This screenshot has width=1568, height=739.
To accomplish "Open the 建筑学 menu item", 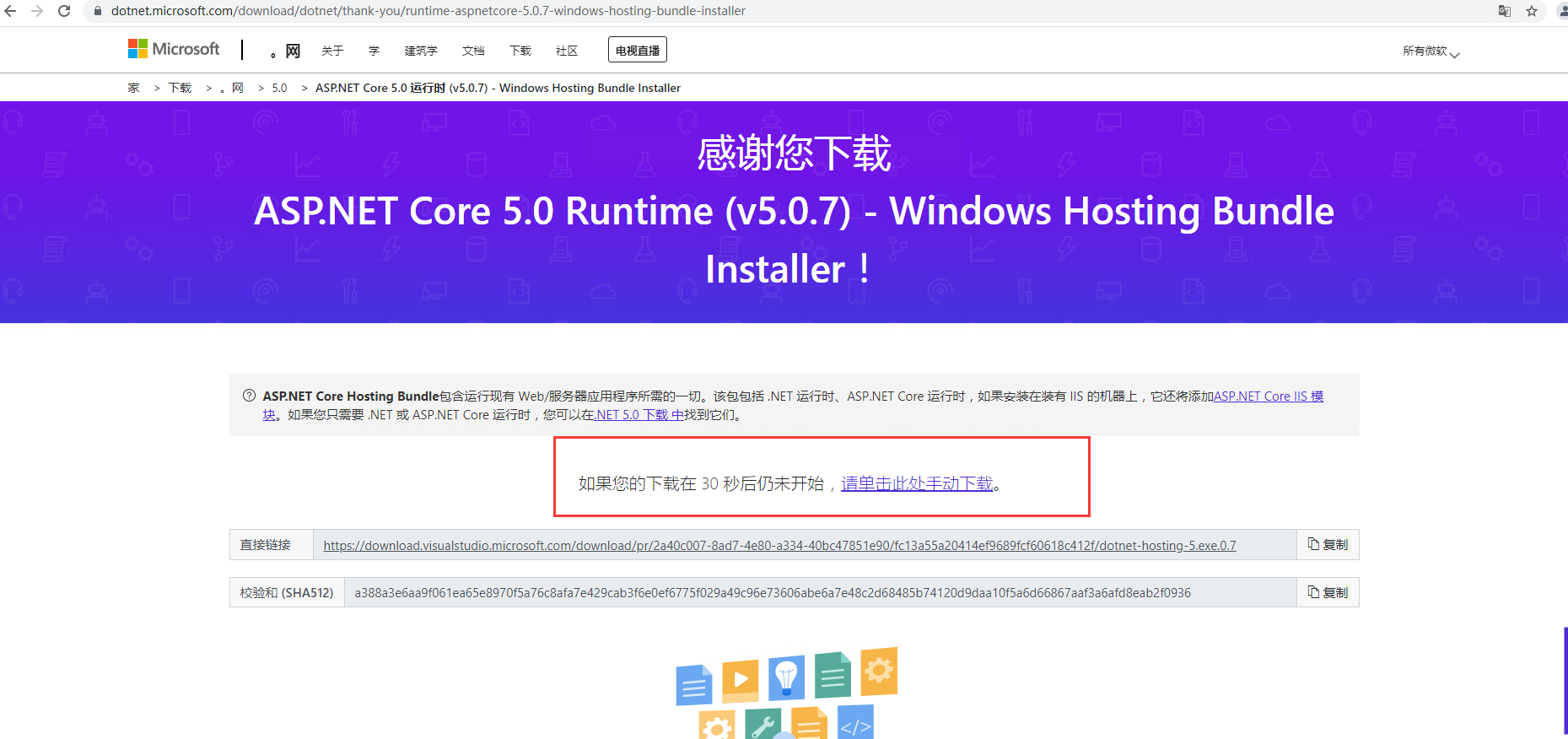I will coord(421,51).
